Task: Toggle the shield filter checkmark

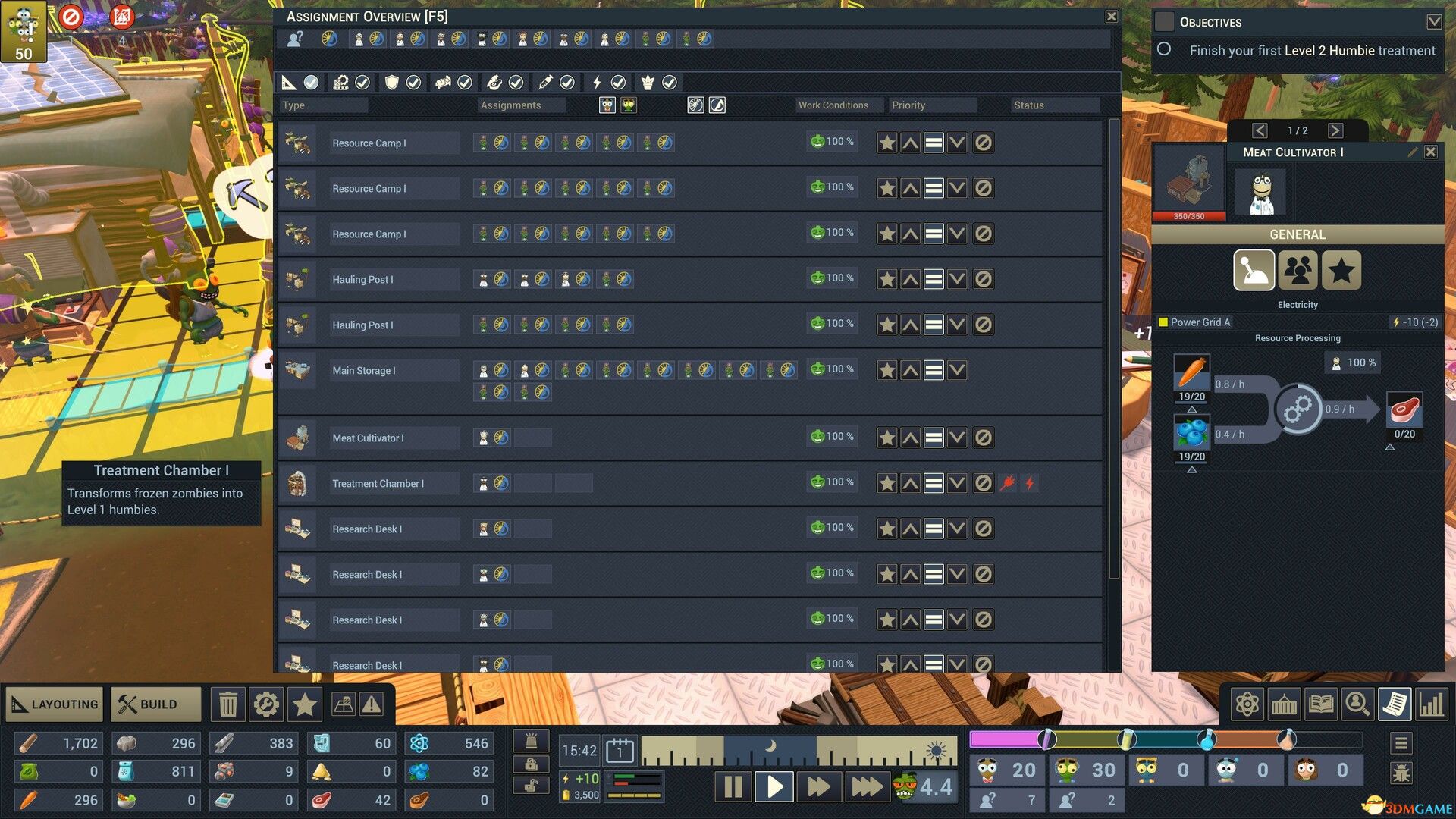Action: [x=413, y=82]
